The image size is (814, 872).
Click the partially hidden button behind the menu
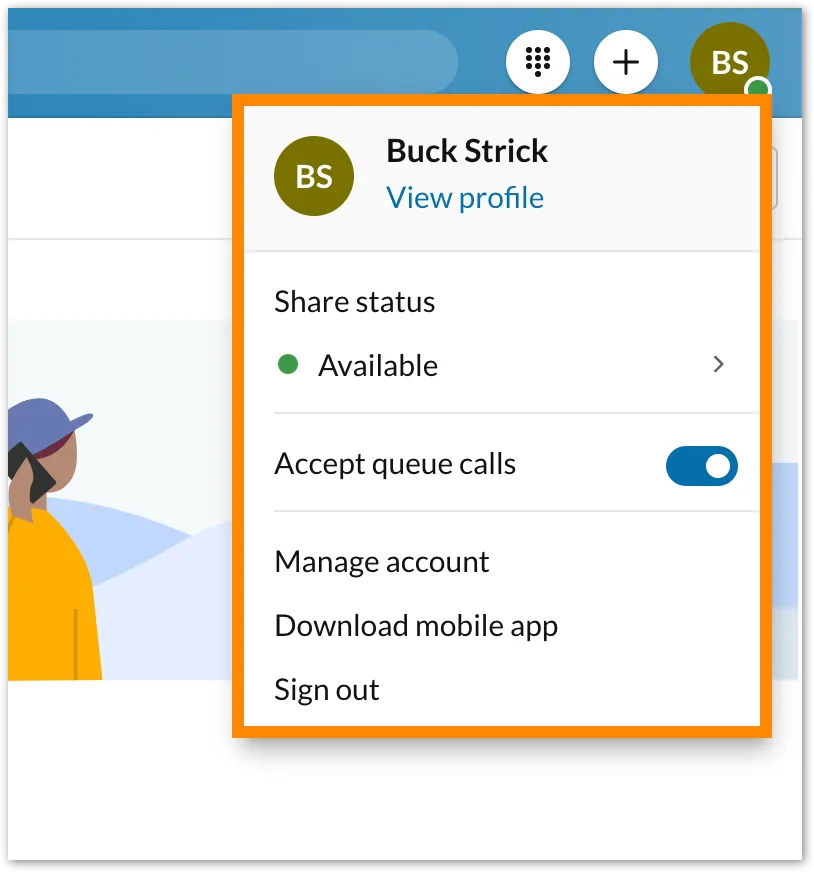pyautogui.click(x=770, y=180)
